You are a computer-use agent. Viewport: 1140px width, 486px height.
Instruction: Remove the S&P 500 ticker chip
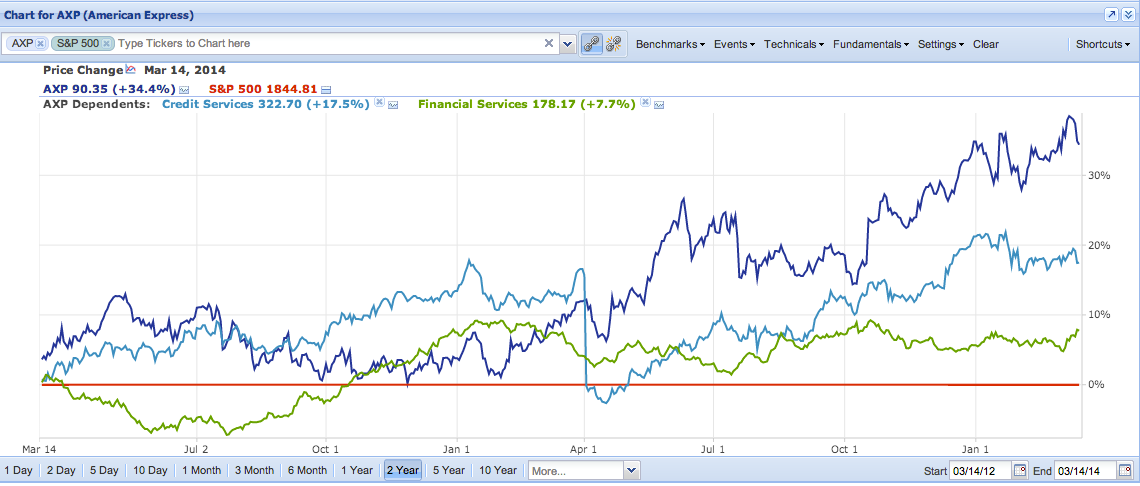pyautogui.click(x=107, y=44)
